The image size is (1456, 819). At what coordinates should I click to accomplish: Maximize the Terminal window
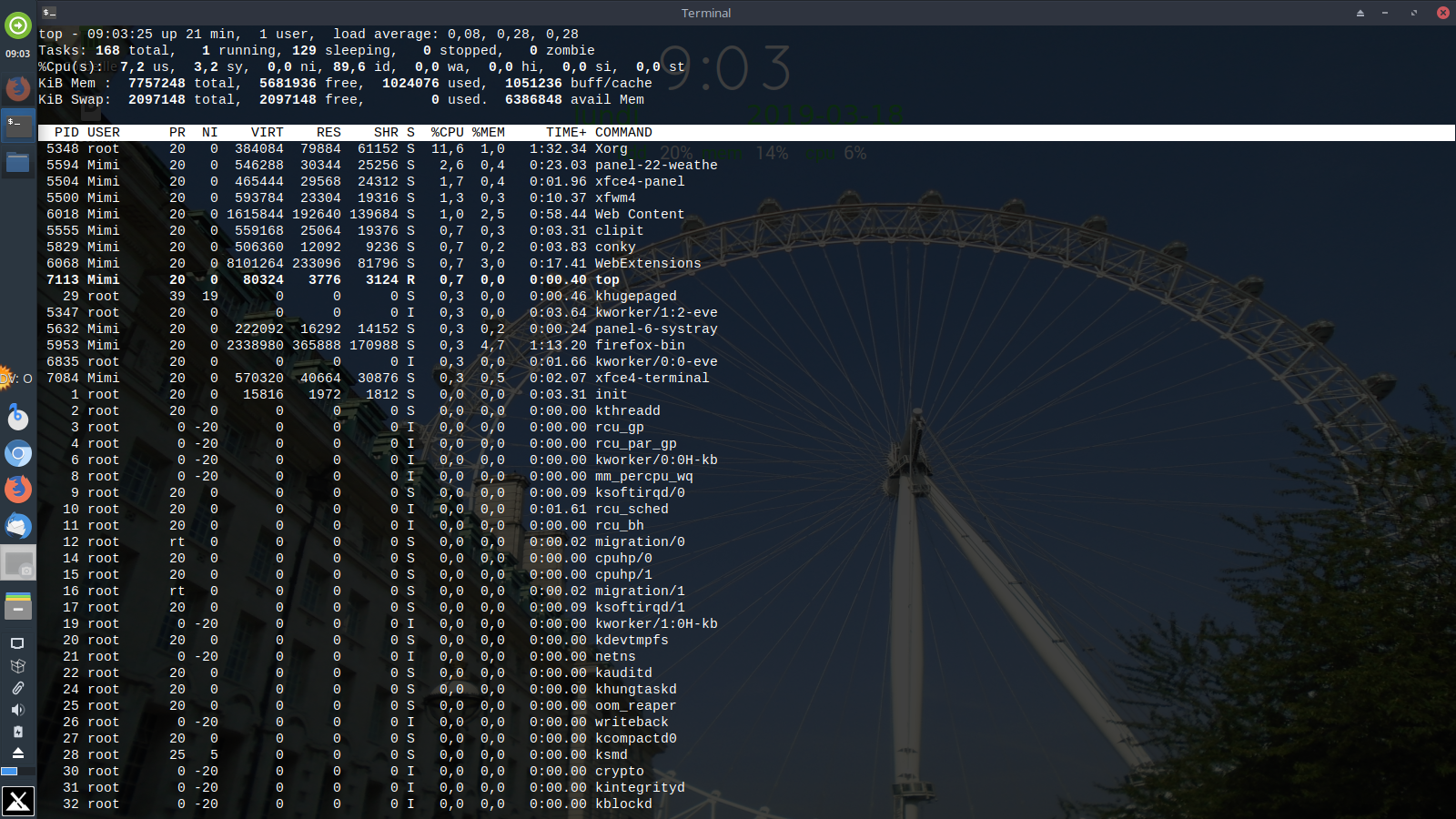click(x=1414, y=13)
